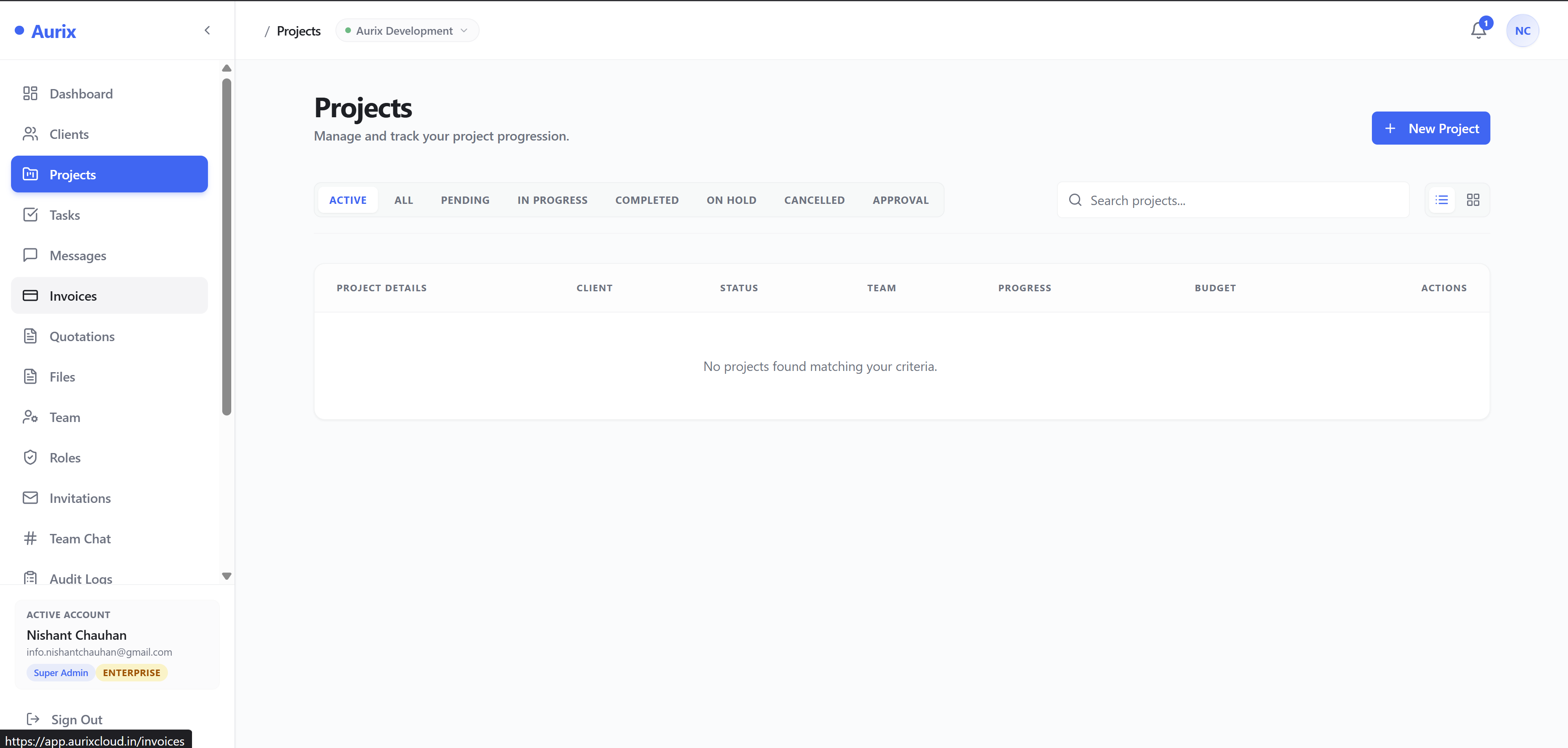The height and width of the screenshot is (748, 1568).
Task: Click the Roles shield icon
Action: (30, 458)
